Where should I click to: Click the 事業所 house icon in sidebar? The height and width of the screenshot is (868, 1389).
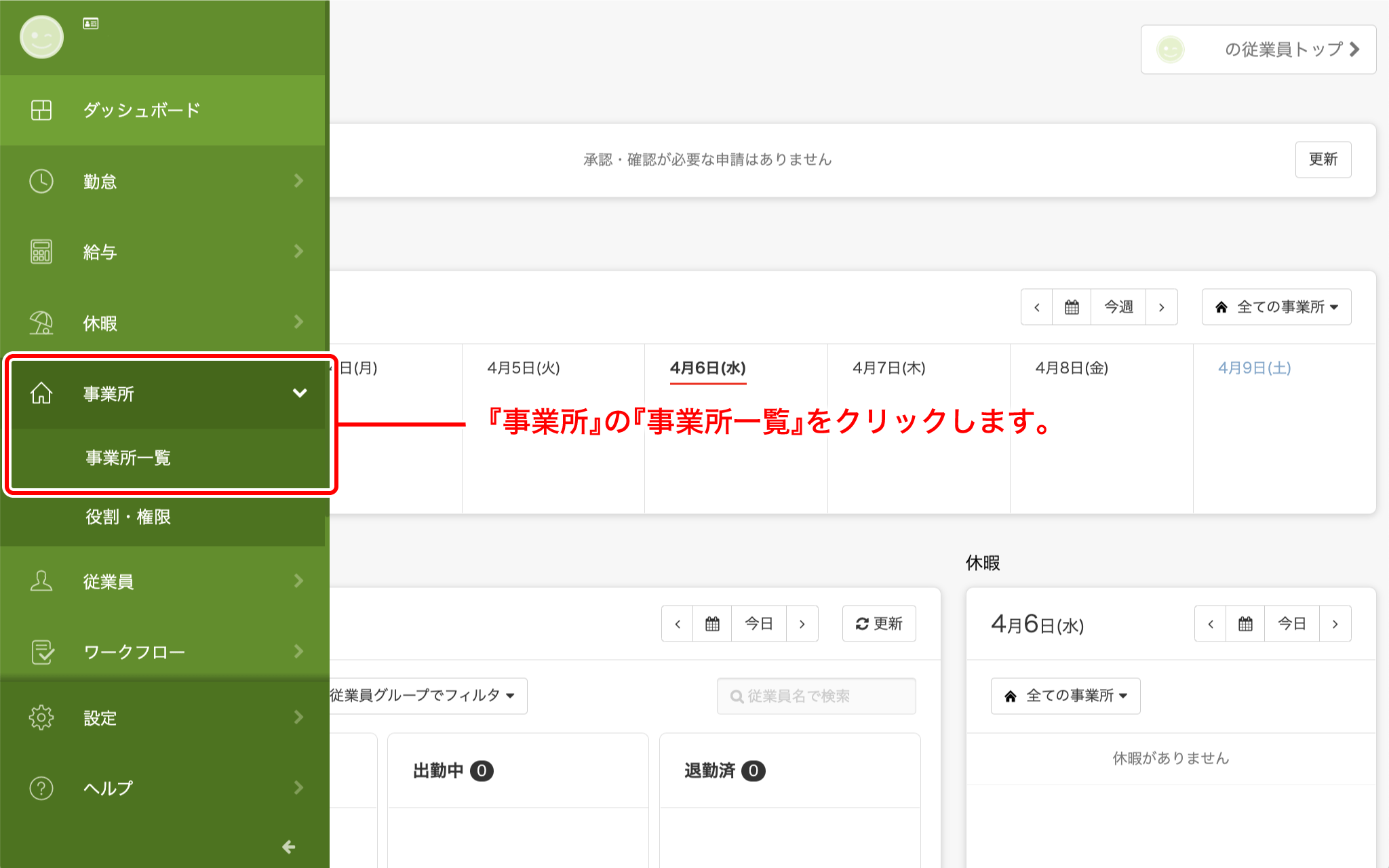(x=41, y=393)
